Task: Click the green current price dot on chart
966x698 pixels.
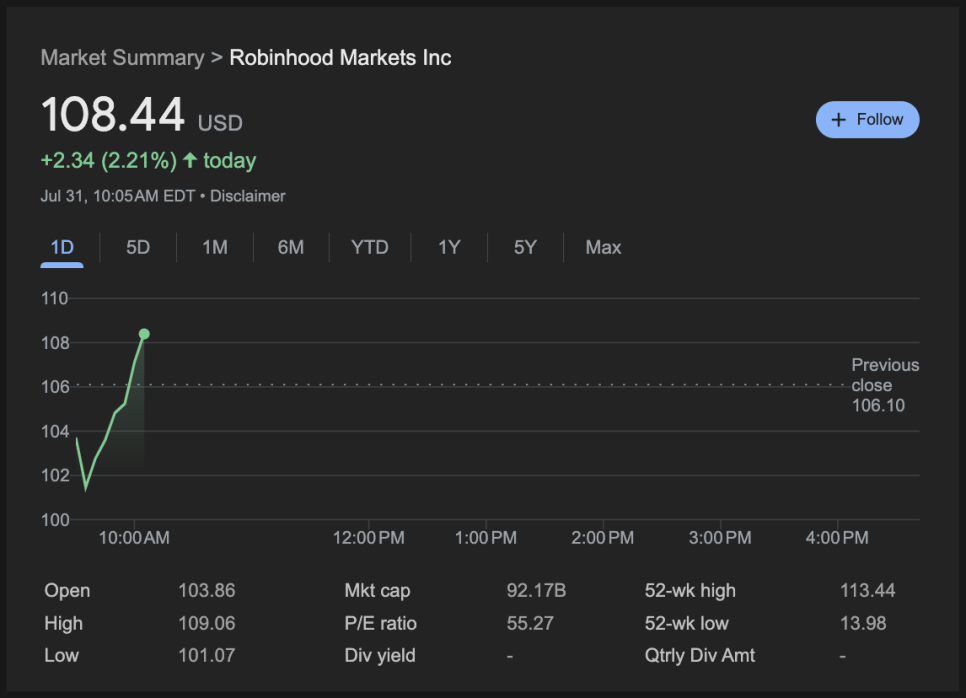Action: tap(144, 334)
